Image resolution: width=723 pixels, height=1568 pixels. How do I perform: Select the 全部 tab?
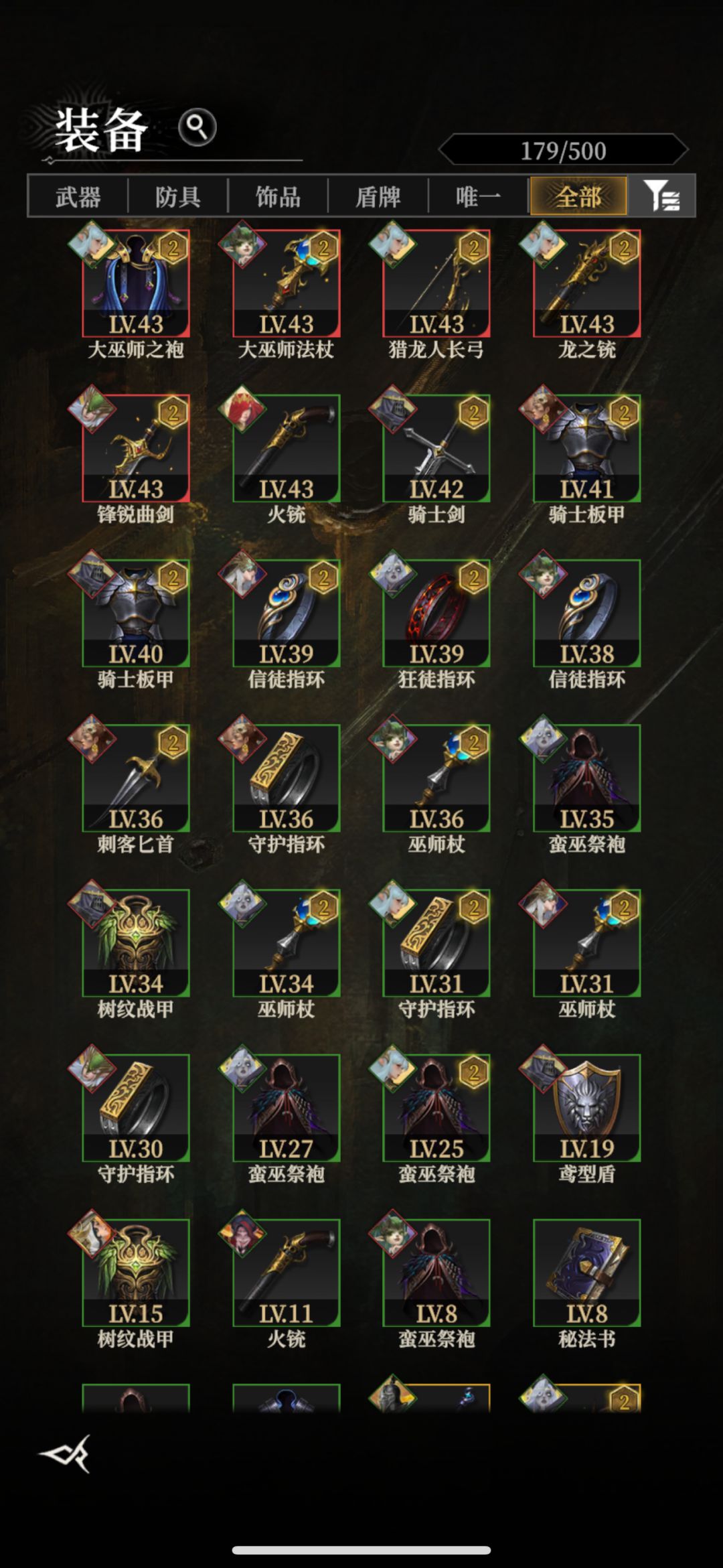(578, 196)
